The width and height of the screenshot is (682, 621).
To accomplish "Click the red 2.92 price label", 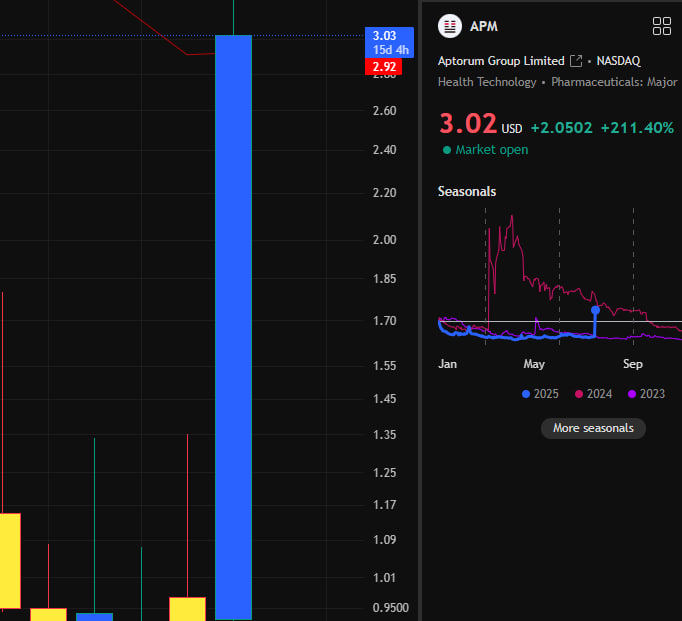I will 383,67.
